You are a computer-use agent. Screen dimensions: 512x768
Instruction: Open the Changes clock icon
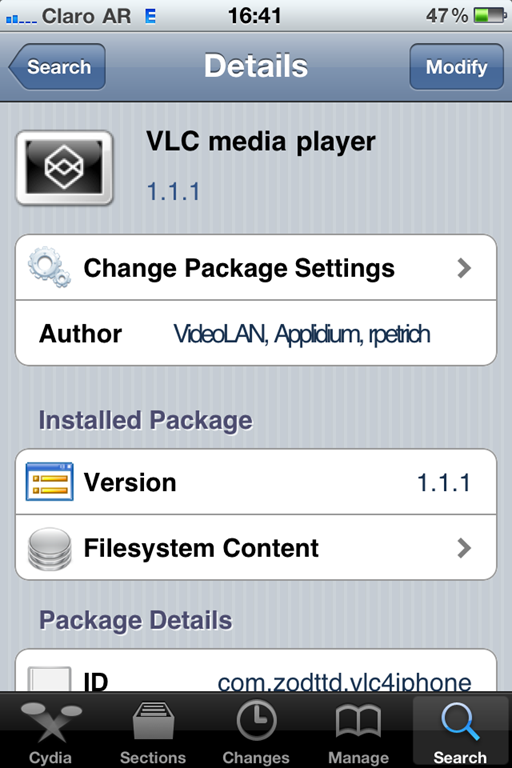(x=256, y=720)
